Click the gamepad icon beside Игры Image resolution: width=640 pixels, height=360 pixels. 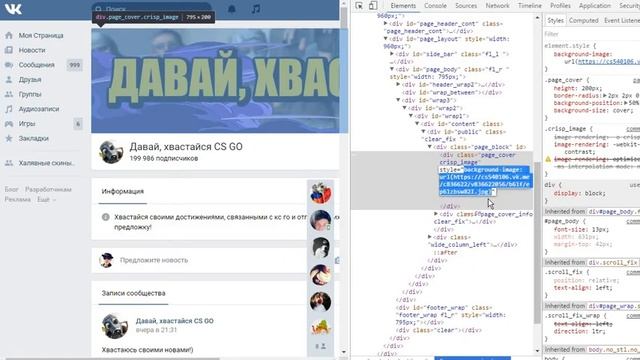9,124
